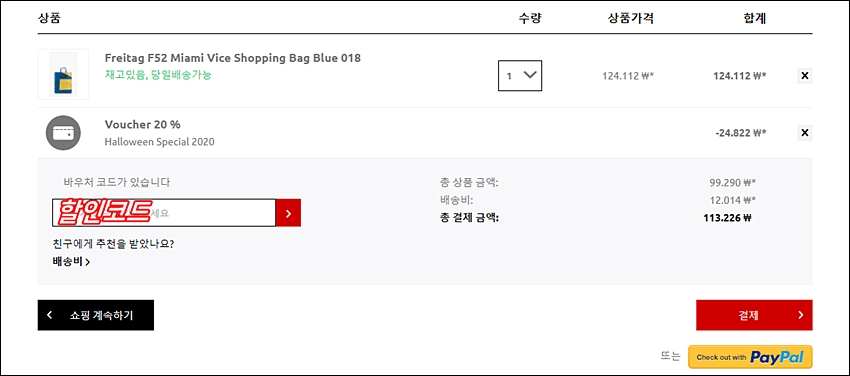The width and height of the screenshot is (850, 376).
Task: Check out with PayPal button
Action: point(750,357)
